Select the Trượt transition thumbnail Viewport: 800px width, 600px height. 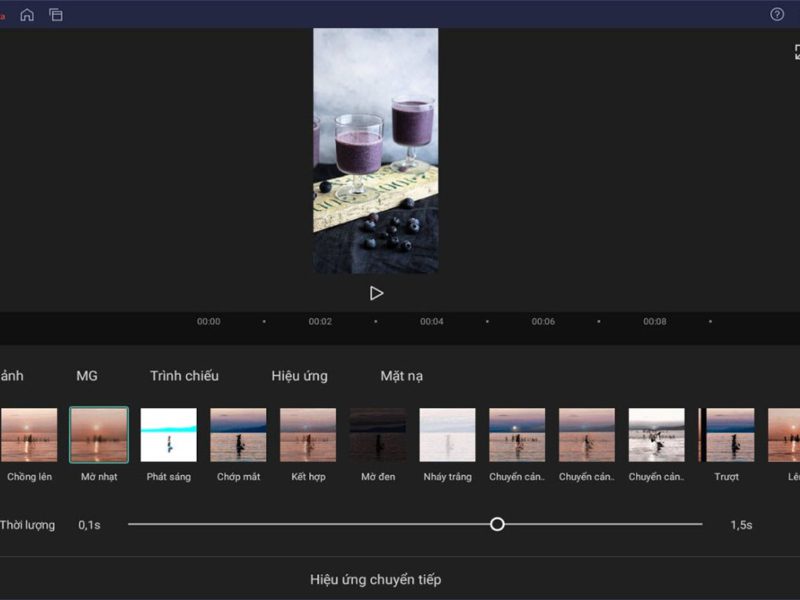[727, 435]
